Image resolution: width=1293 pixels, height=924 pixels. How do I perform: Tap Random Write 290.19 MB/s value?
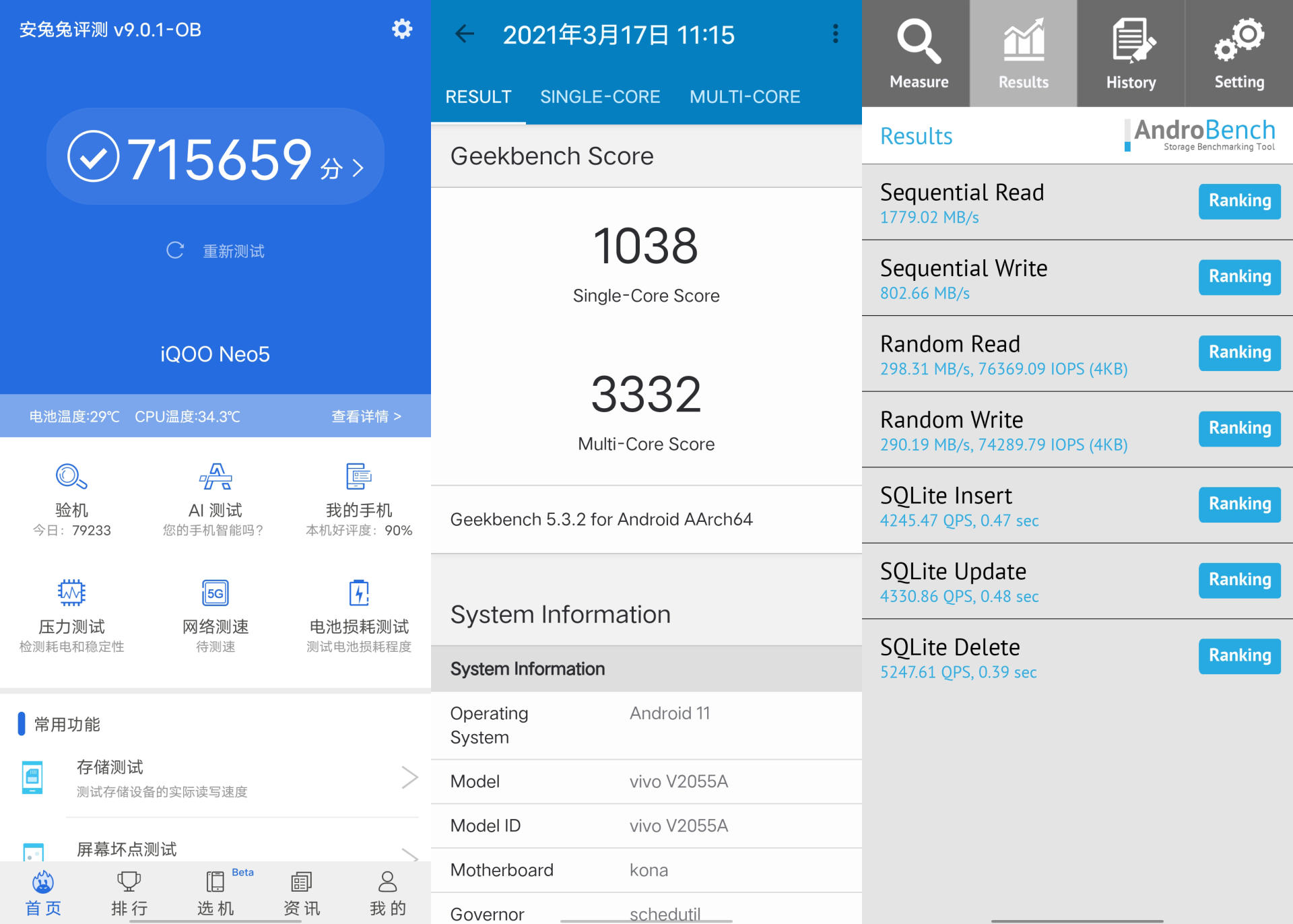[x=1003, y=444]
